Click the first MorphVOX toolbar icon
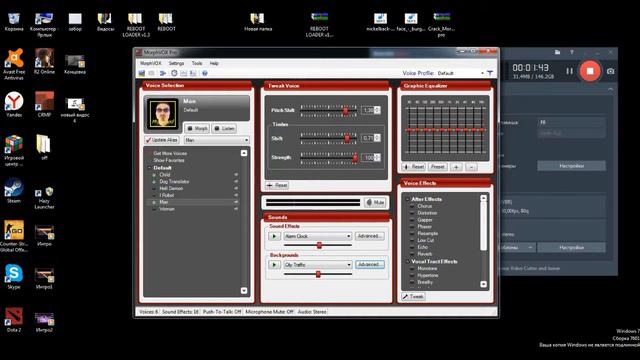Viewport: 640px width, 360px height. (x=142, y=73)
